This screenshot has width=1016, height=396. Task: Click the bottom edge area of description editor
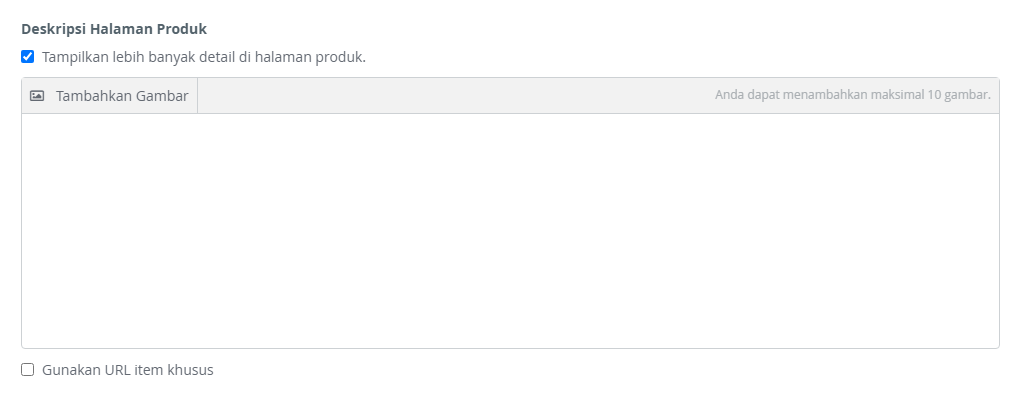coord(511,342)
